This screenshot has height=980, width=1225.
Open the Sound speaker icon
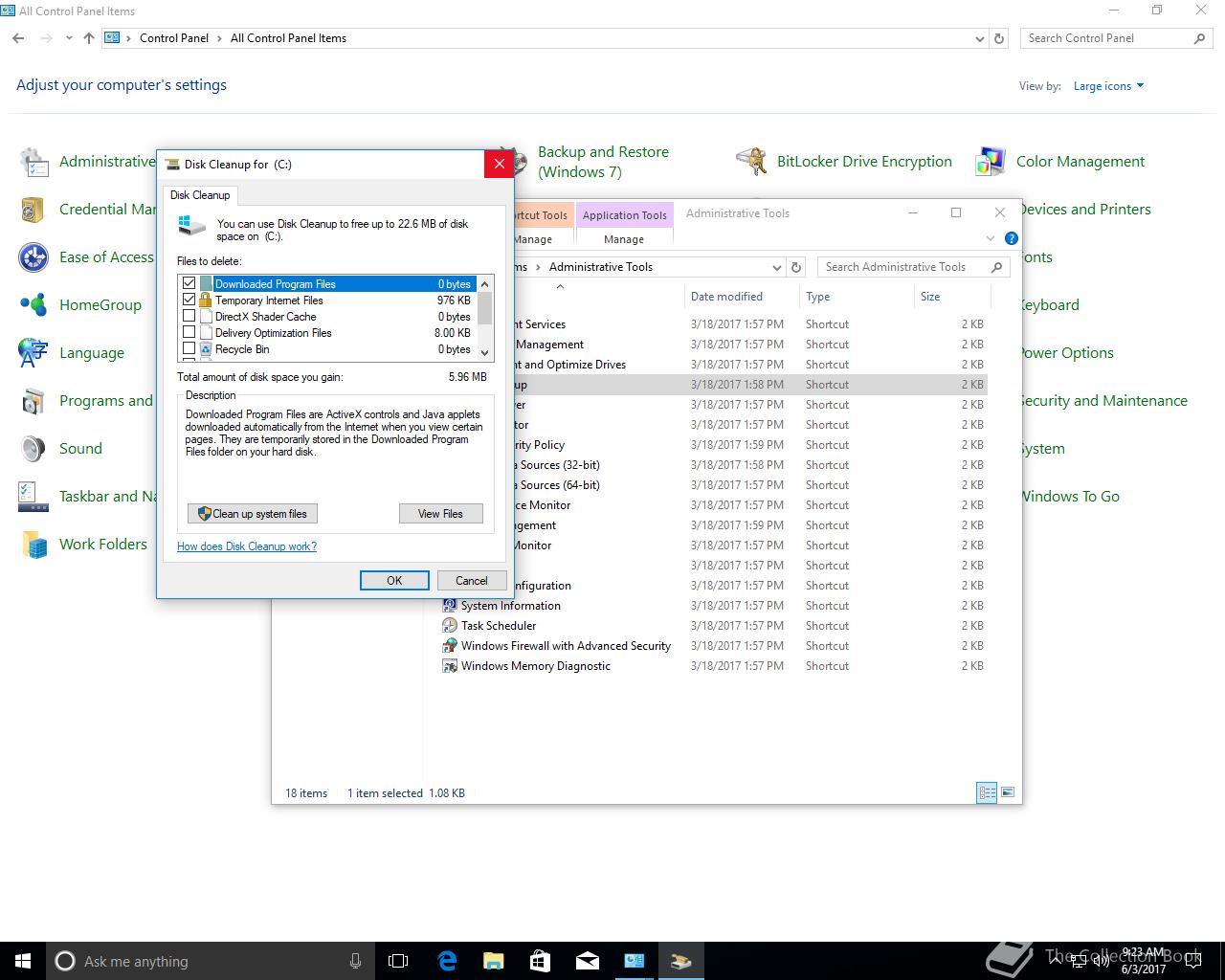coord(33,449)
